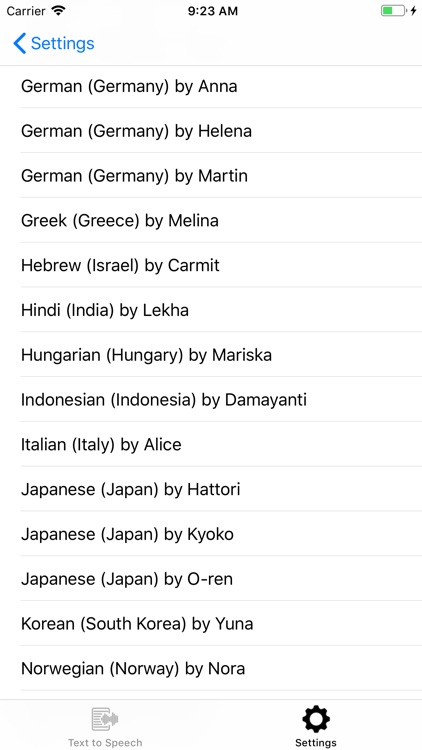The height and width of the screenshot is (750, 422).
Task: Tap the Wi-Fi status icon
Action: tap(58, 11)
